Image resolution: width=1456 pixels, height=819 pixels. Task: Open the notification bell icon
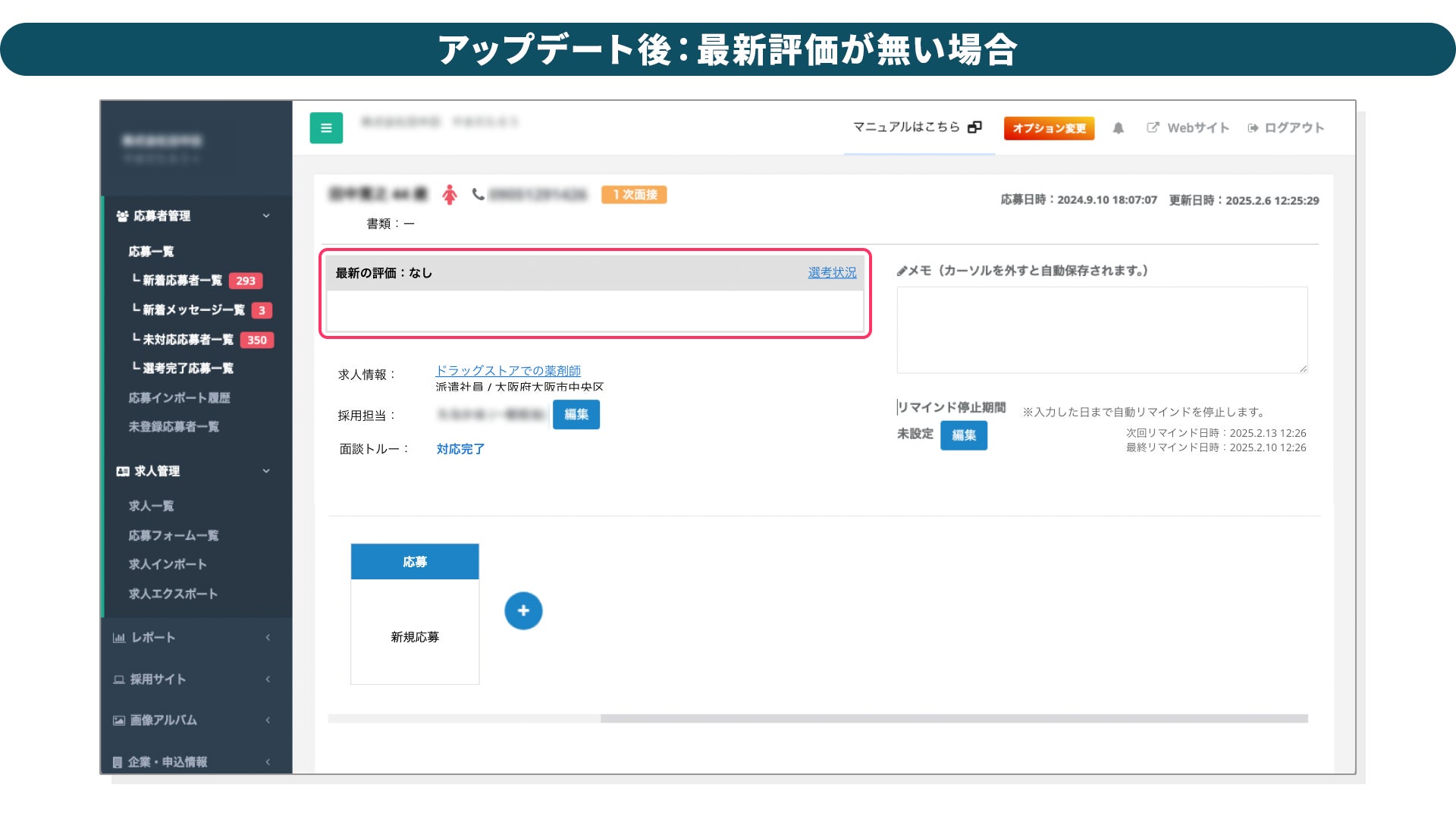[1118, 128]
